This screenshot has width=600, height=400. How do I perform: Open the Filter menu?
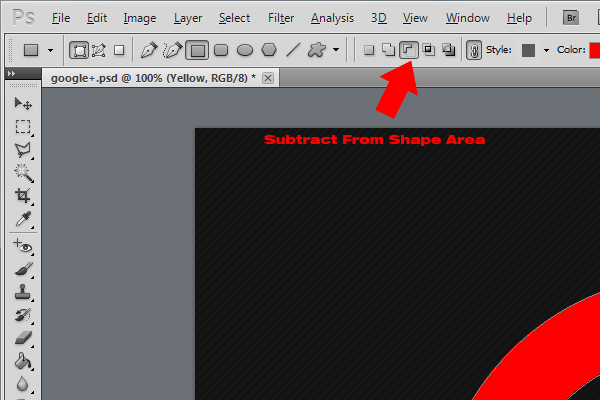(281, 18)
